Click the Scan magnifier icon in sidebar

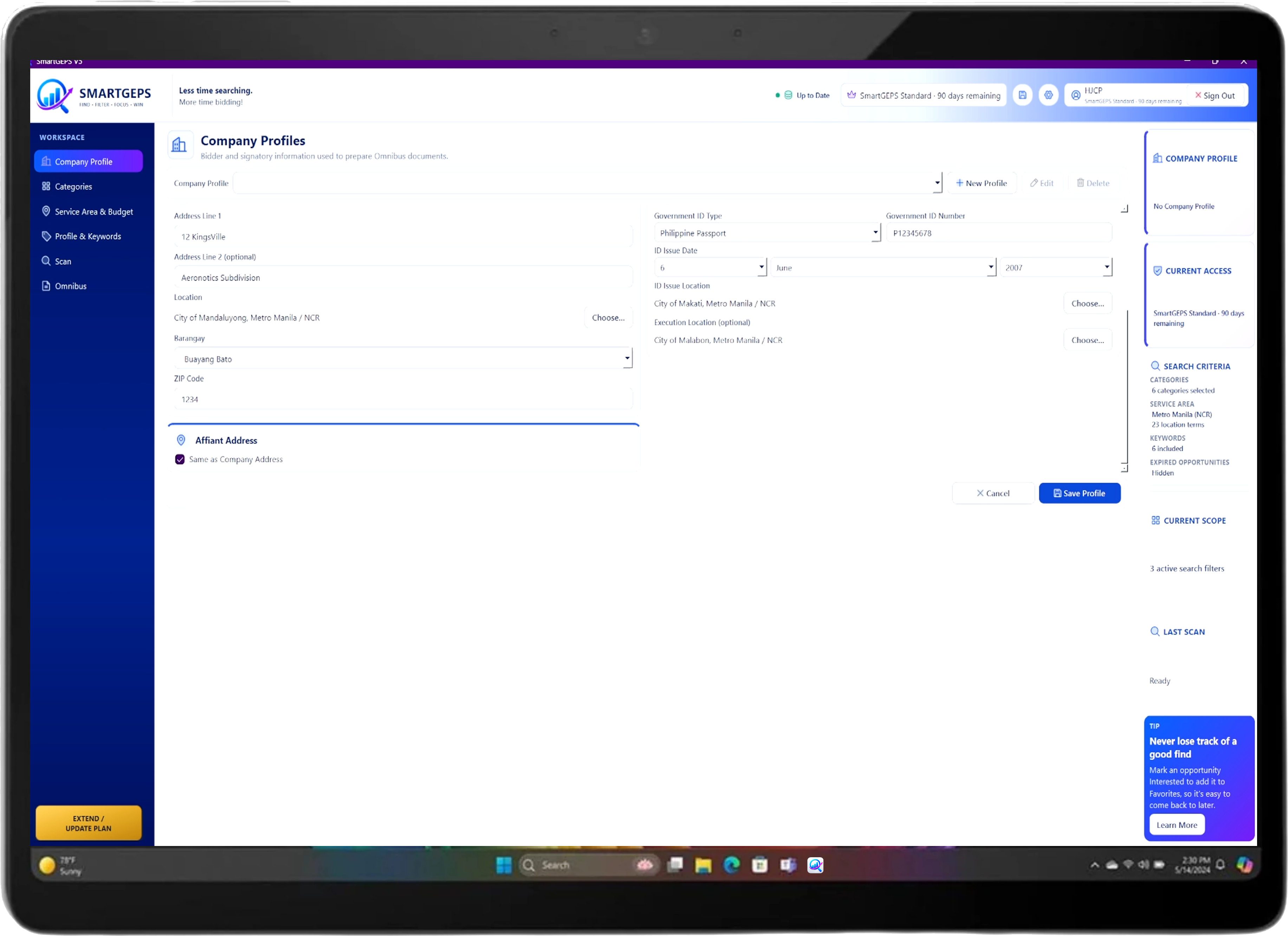(x=46, y=261)
